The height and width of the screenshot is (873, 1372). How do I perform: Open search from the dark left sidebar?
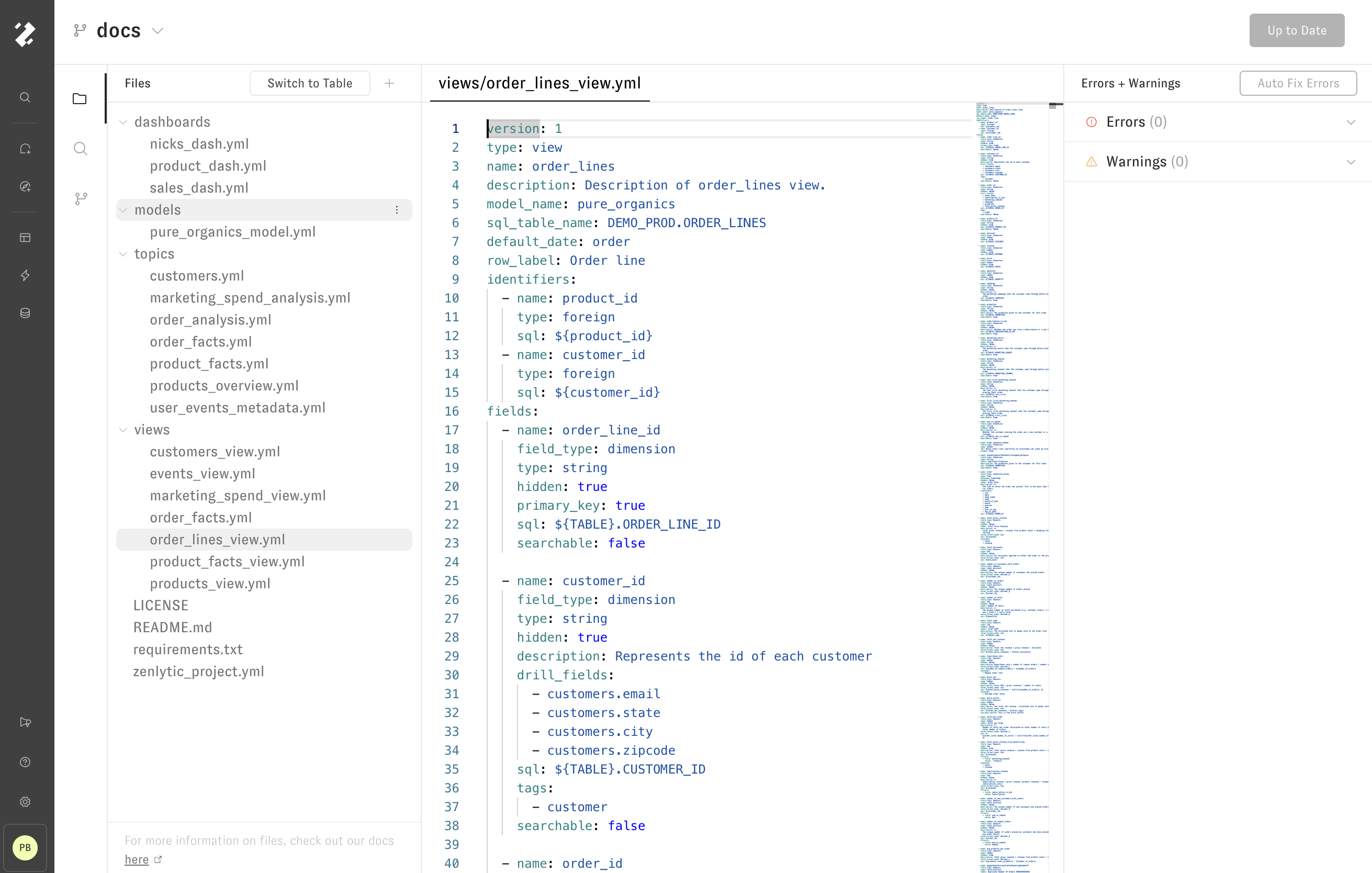[x=25, y=97]
